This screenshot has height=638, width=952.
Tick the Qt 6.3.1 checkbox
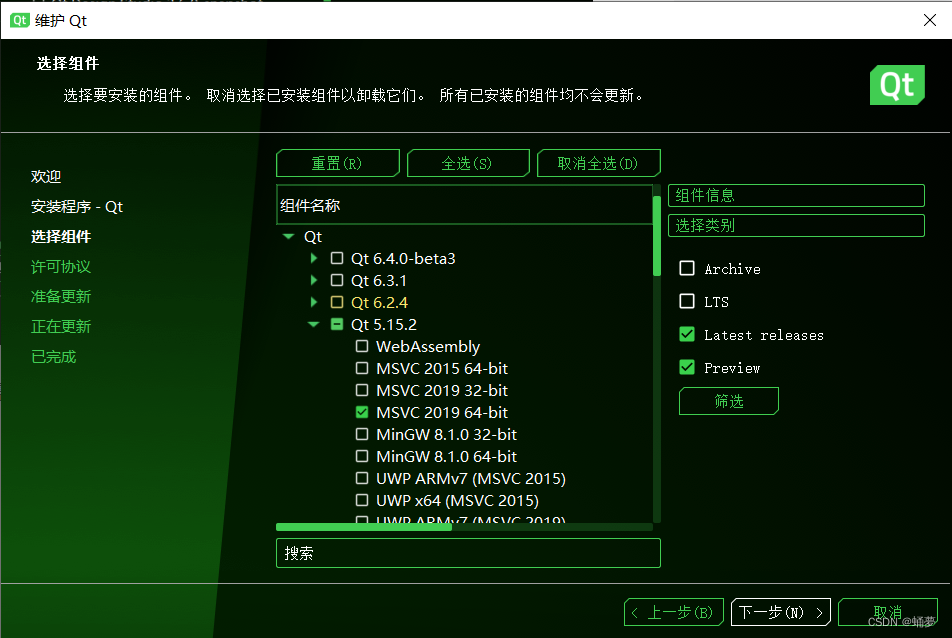click(337, 280)
